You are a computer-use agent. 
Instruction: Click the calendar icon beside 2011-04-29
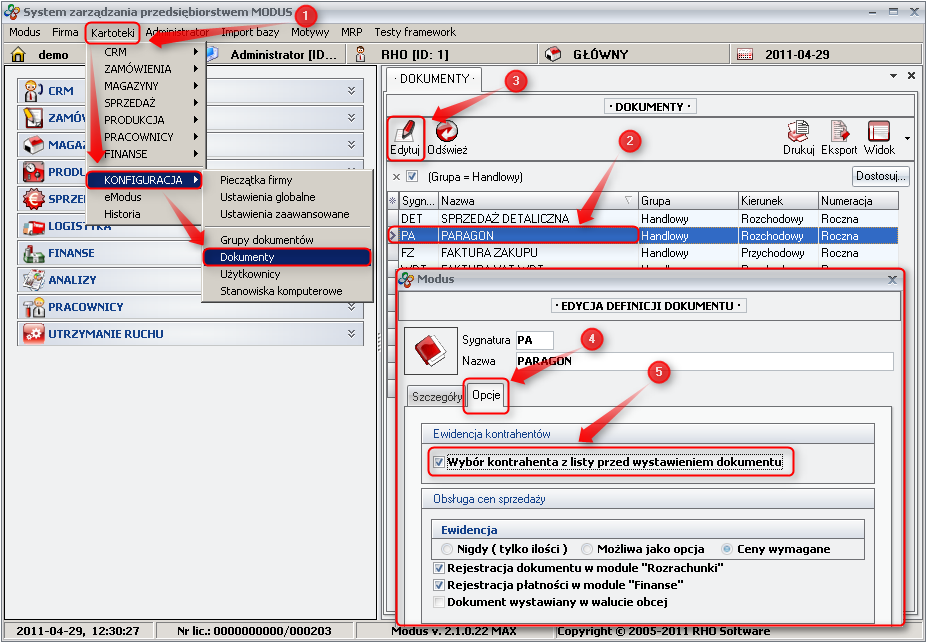[x=745, y=55]
